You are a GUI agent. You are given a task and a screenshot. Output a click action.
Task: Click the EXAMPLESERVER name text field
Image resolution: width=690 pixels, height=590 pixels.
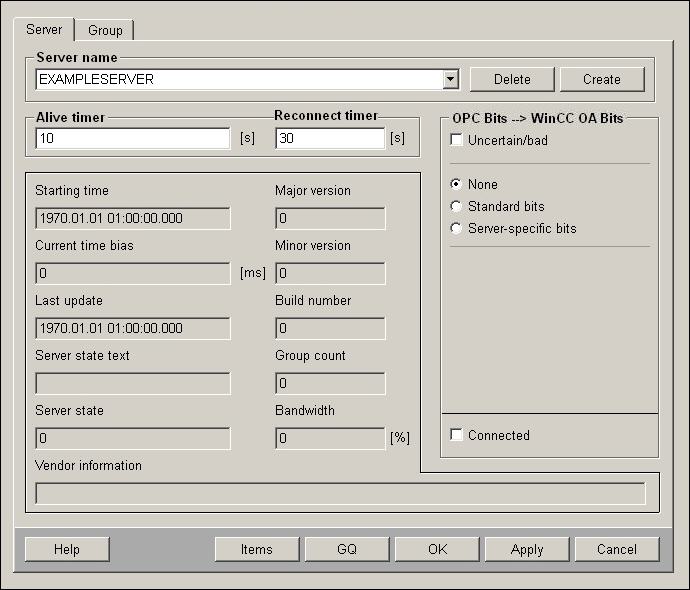click(x=238, y=79)
